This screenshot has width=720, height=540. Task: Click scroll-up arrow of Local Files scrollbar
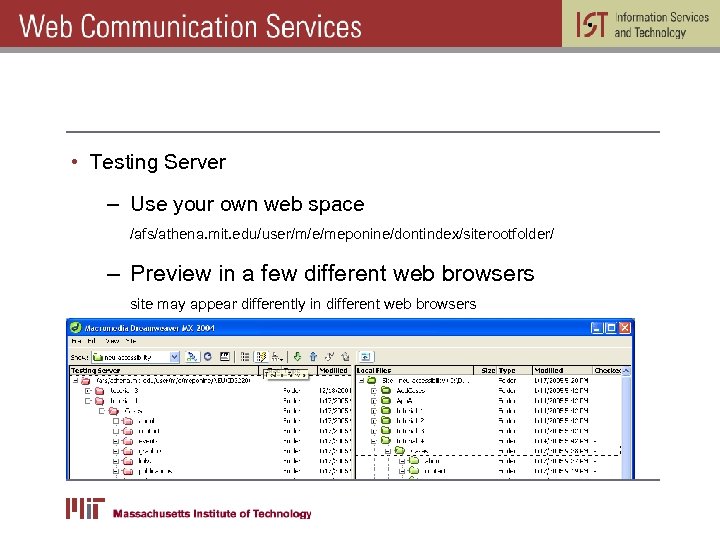coord(626,370)
